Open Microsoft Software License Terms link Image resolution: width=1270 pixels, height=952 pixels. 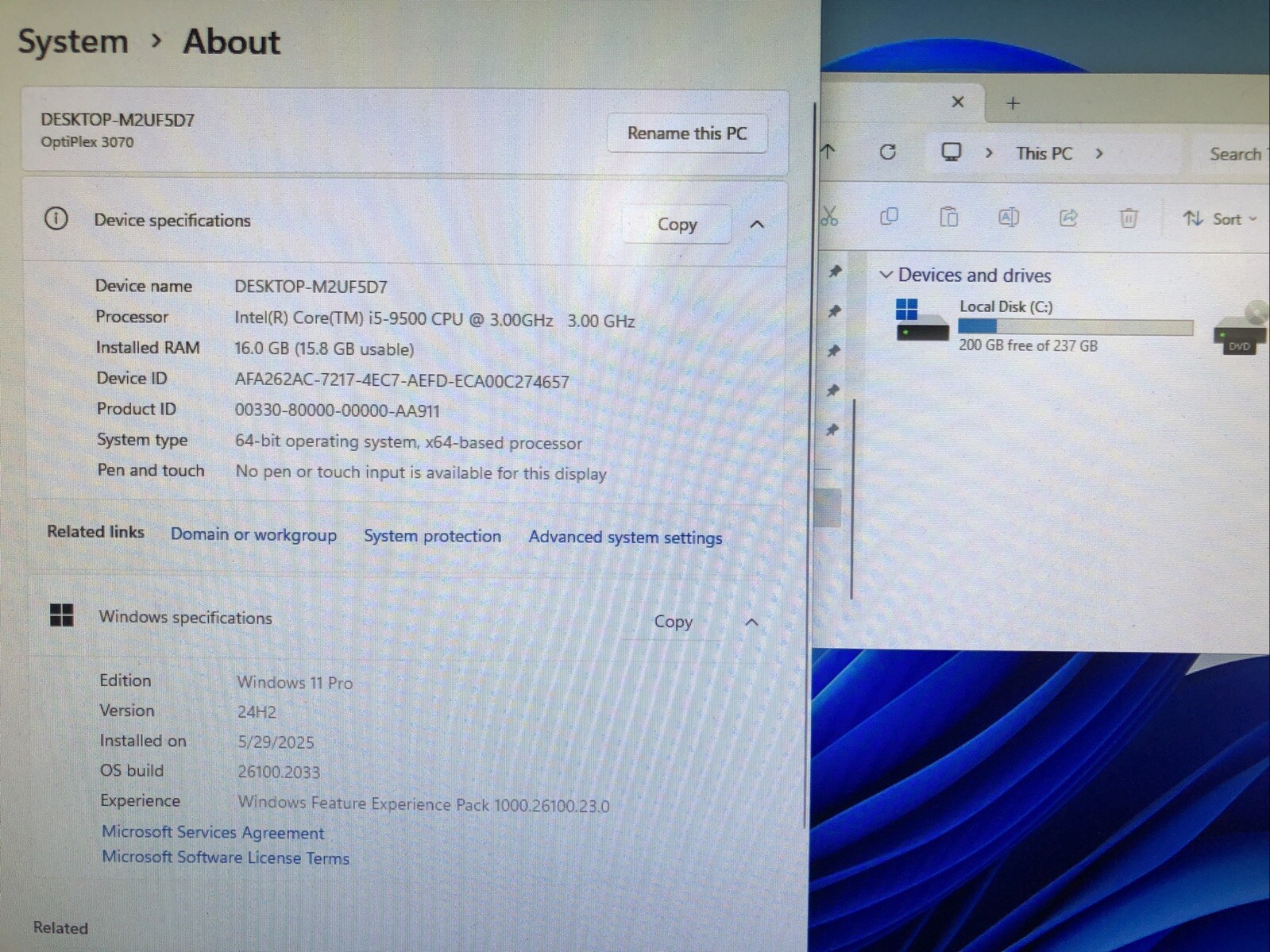click(226, 858)
